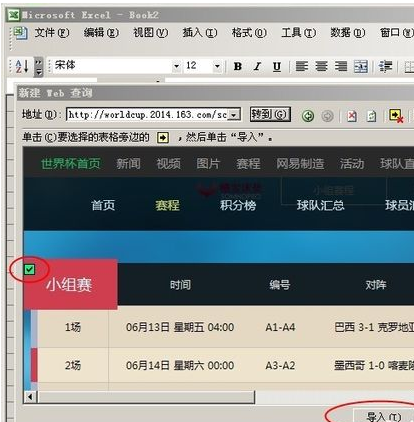
Task: Open the 工具(T) menu
Action: coord(298,33)
